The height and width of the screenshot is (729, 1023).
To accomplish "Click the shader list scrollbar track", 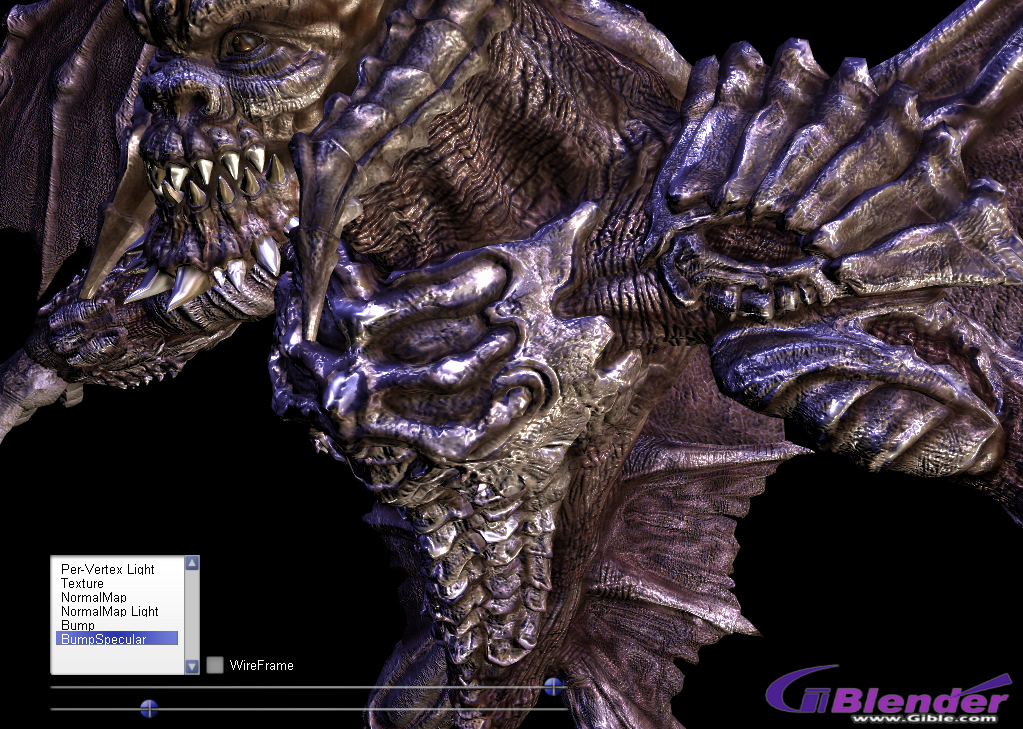I will point(192,615).
